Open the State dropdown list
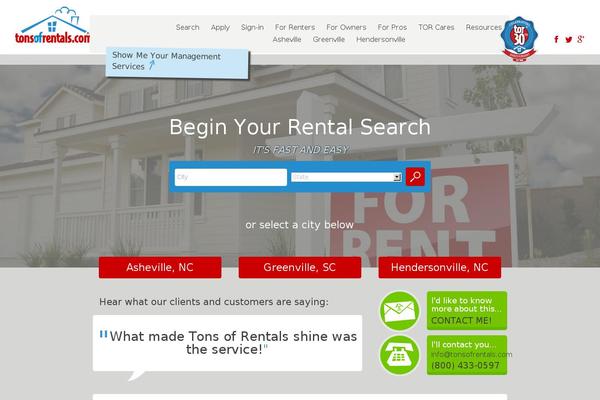The image size is (600, 400). (346, 177)
